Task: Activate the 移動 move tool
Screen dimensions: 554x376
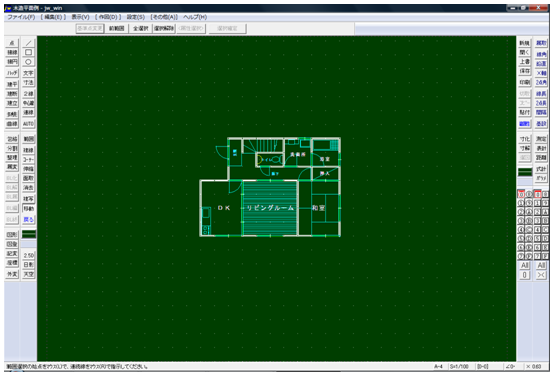Action: click(28, 208)
